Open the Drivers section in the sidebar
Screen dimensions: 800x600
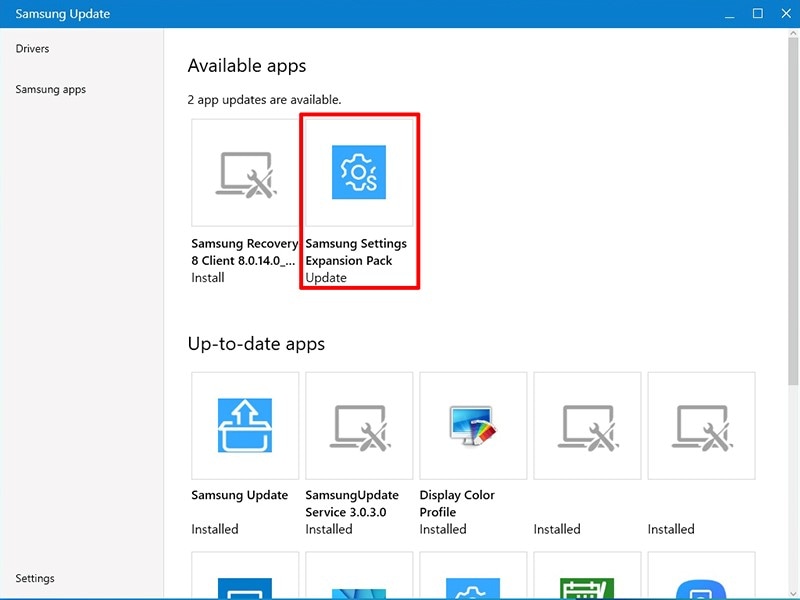[32, 48]
